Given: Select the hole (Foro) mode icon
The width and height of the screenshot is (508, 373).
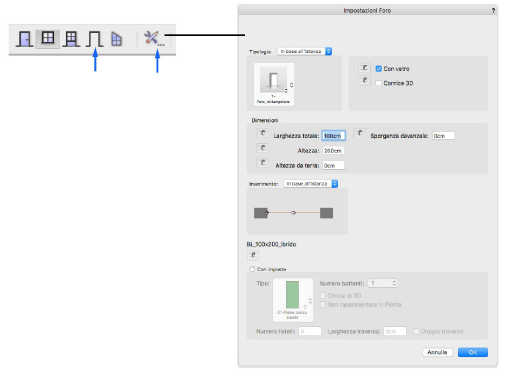Looking at the screenshot, I should pos(94,39).
